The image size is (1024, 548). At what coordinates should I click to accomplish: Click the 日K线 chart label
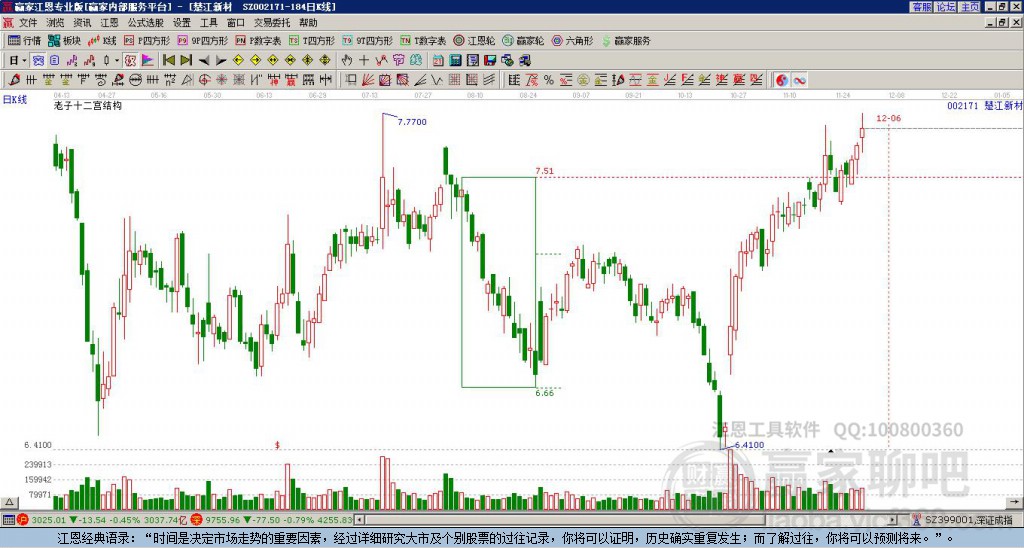[x=14, y=100]
